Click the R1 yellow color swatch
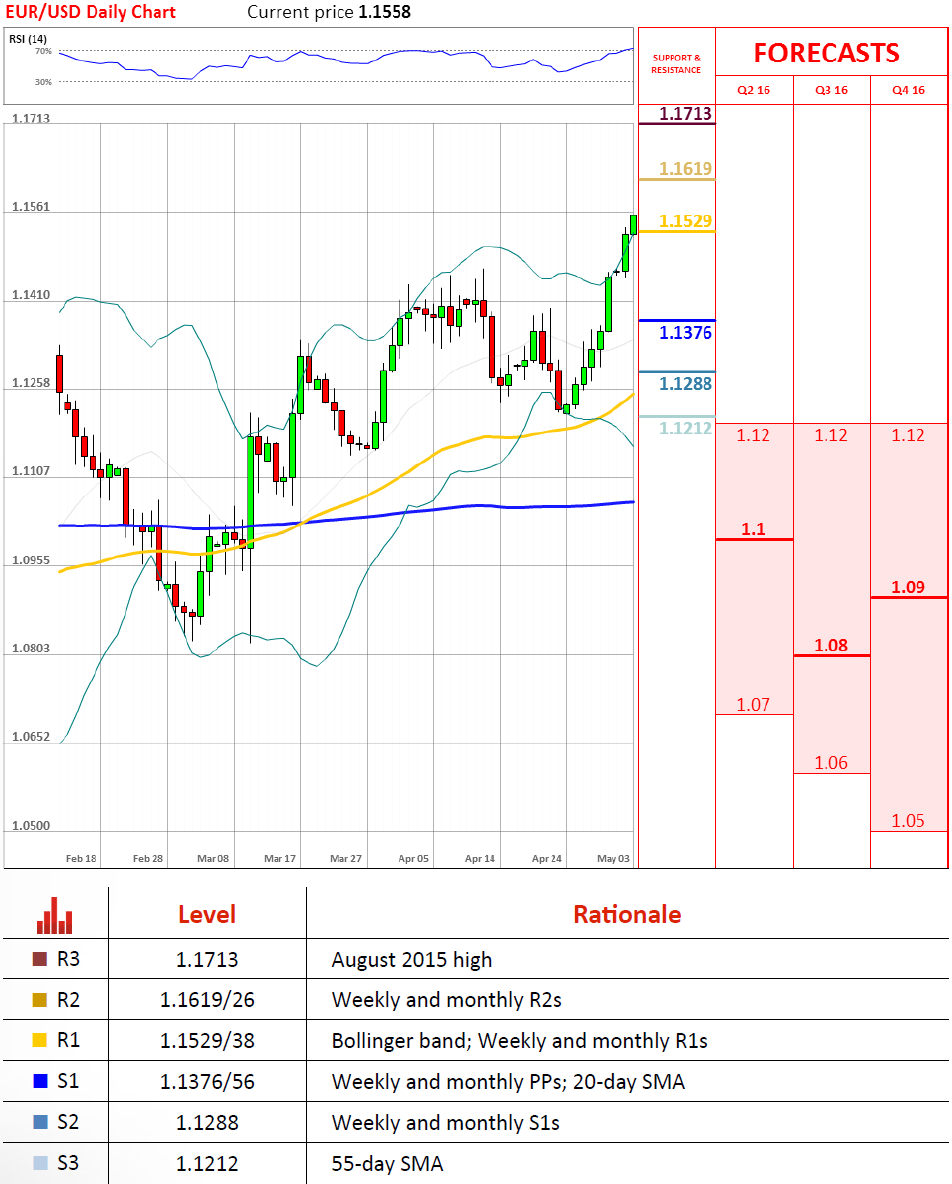952x1184 pixels. coord(40,1040)
